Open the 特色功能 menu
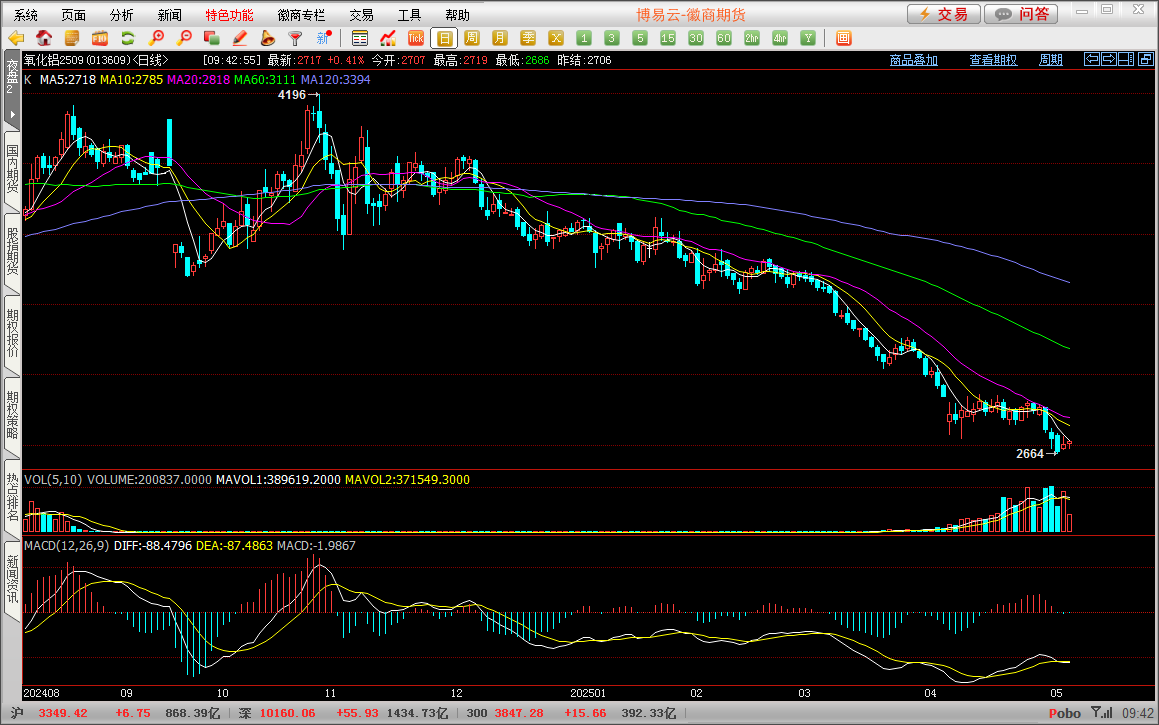The height and width of the screenshot is (725, 1159). 229,15
